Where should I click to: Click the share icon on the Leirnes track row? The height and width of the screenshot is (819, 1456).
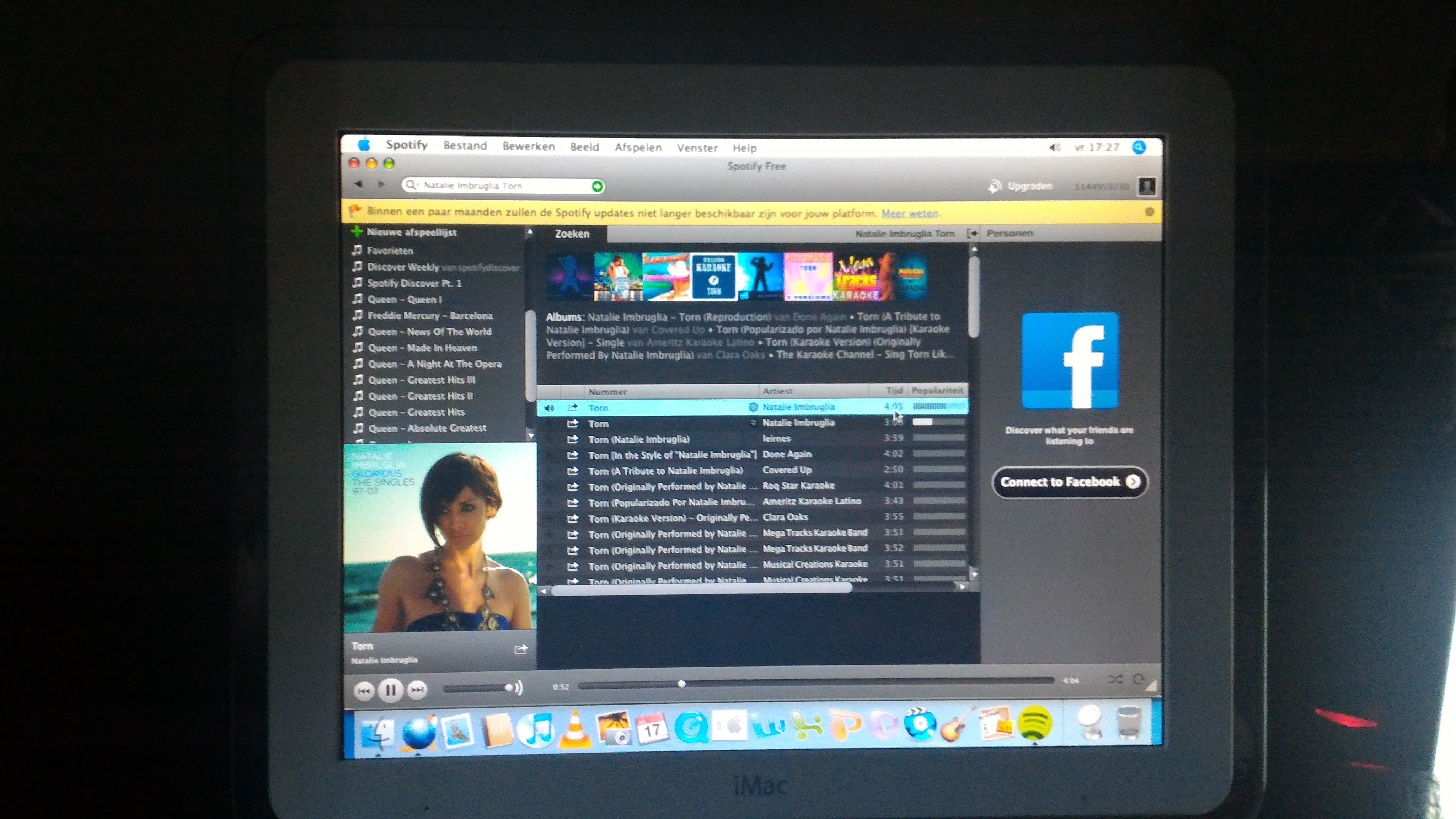tap(573, 439)
